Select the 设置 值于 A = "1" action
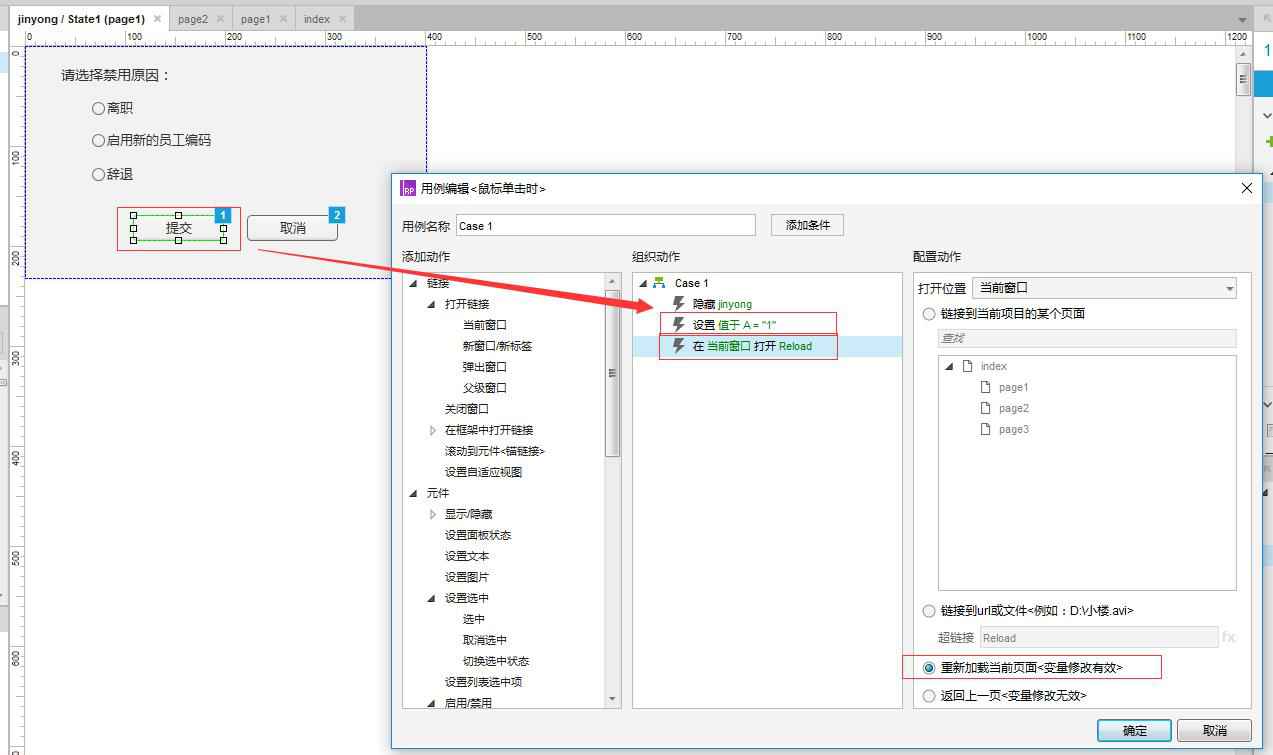The height and width of the screenshot is (755, 1273). pos(734,325)
